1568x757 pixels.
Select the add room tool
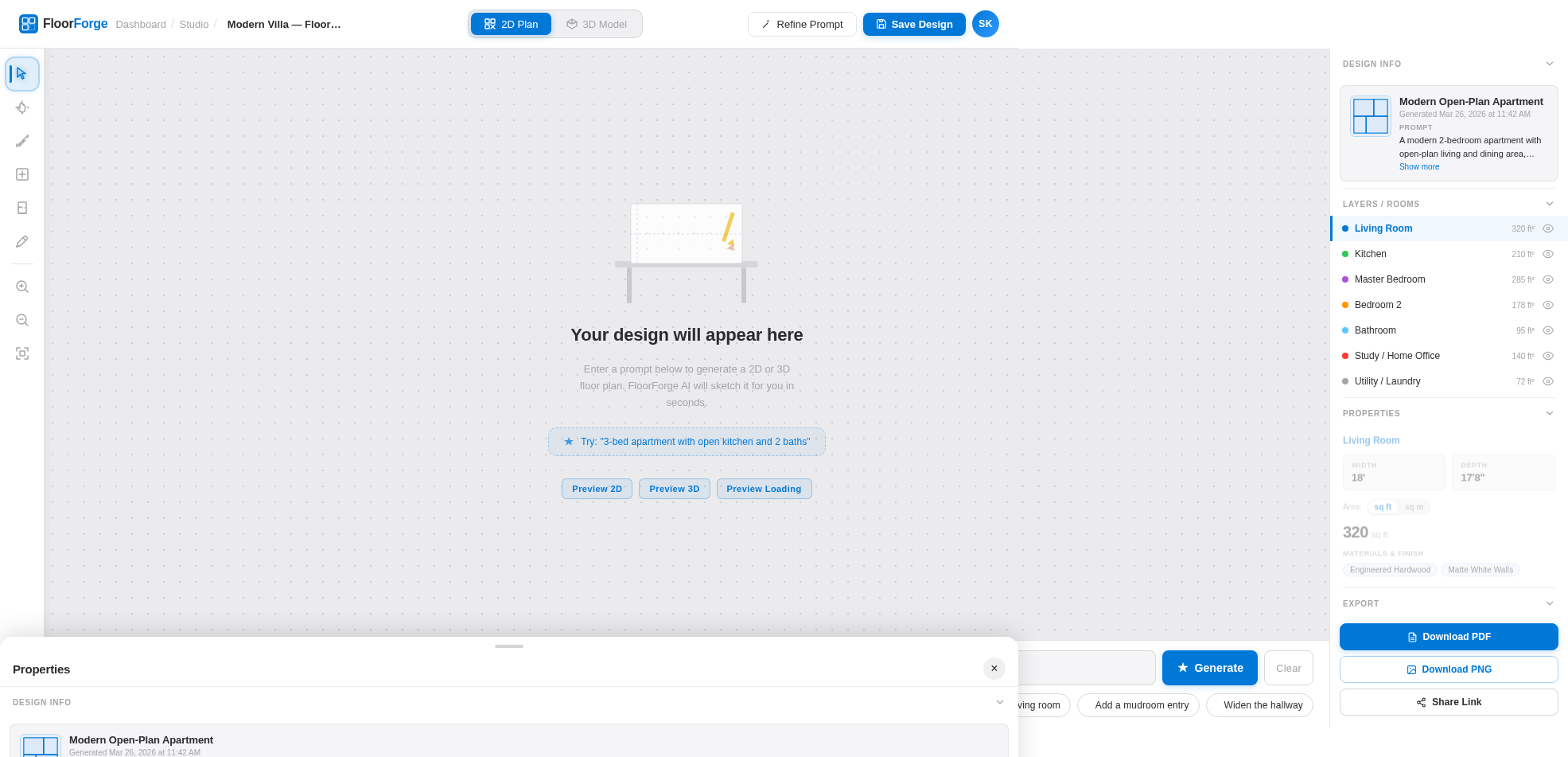point(22,174)
